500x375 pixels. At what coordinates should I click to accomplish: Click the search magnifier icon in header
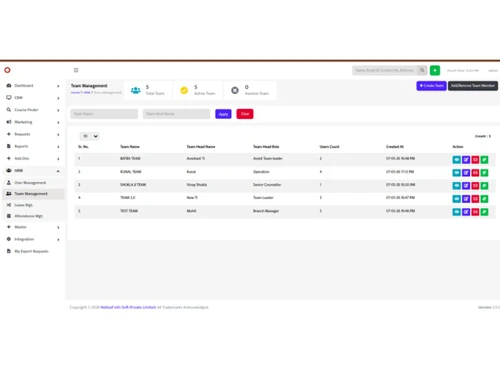(422, 70)
